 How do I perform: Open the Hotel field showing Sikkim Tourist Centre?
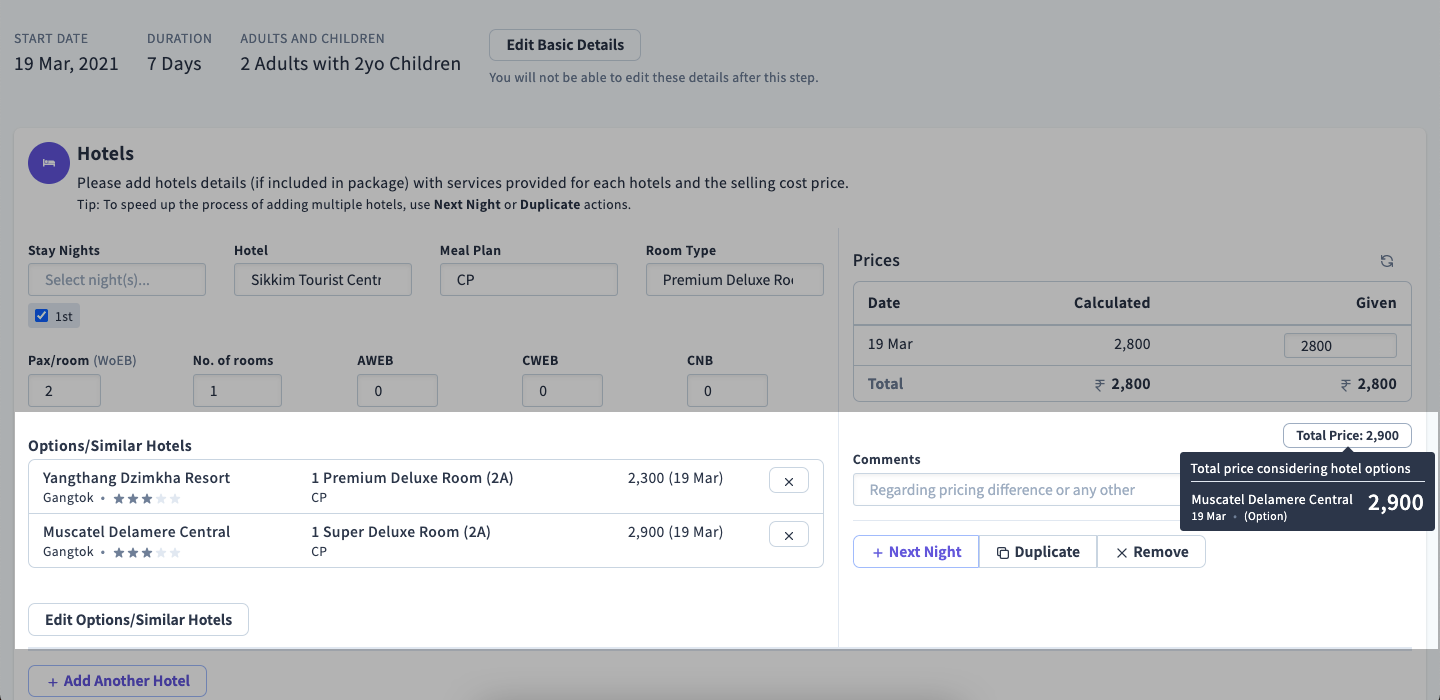tap(322, 279)
